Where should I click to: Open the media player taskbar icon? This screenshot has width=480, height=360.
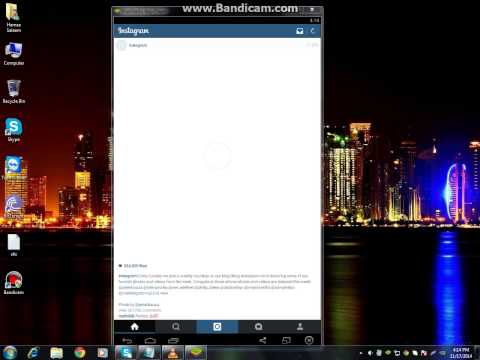(x=103, y=353)
